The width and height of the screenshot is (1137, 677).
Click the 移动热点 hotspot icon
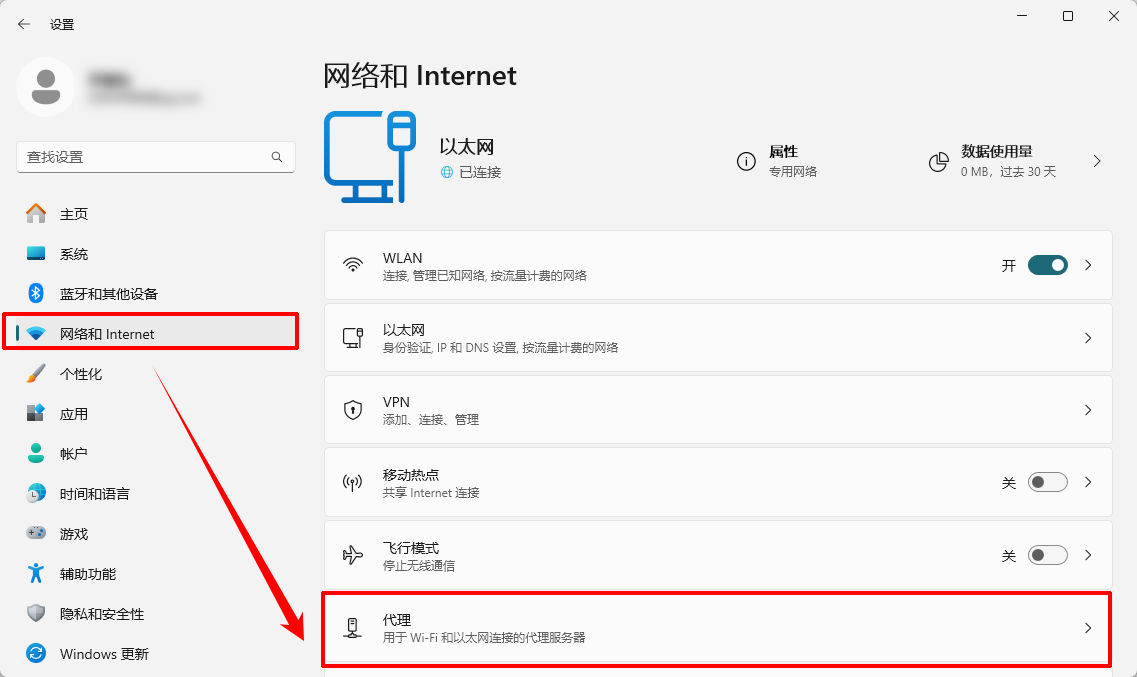click(353, 483)
